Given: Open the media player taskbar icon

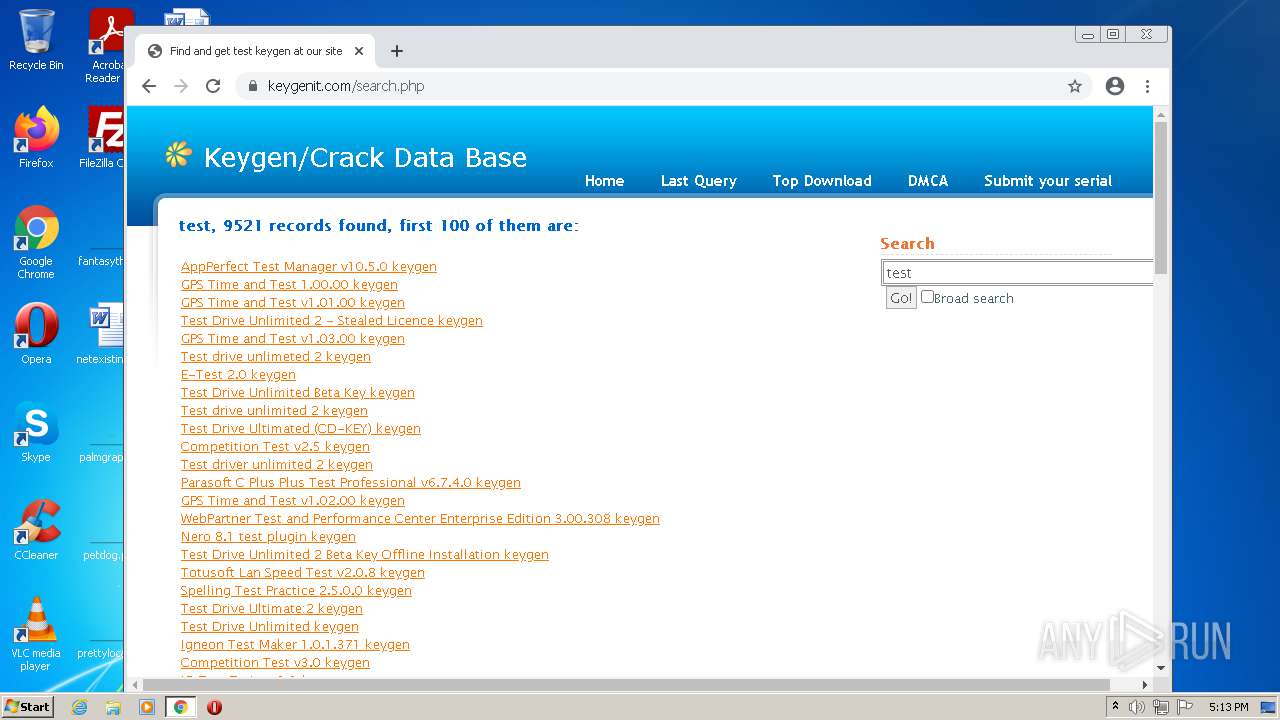Looking at the screenshot, I should [x=147, y=707].
